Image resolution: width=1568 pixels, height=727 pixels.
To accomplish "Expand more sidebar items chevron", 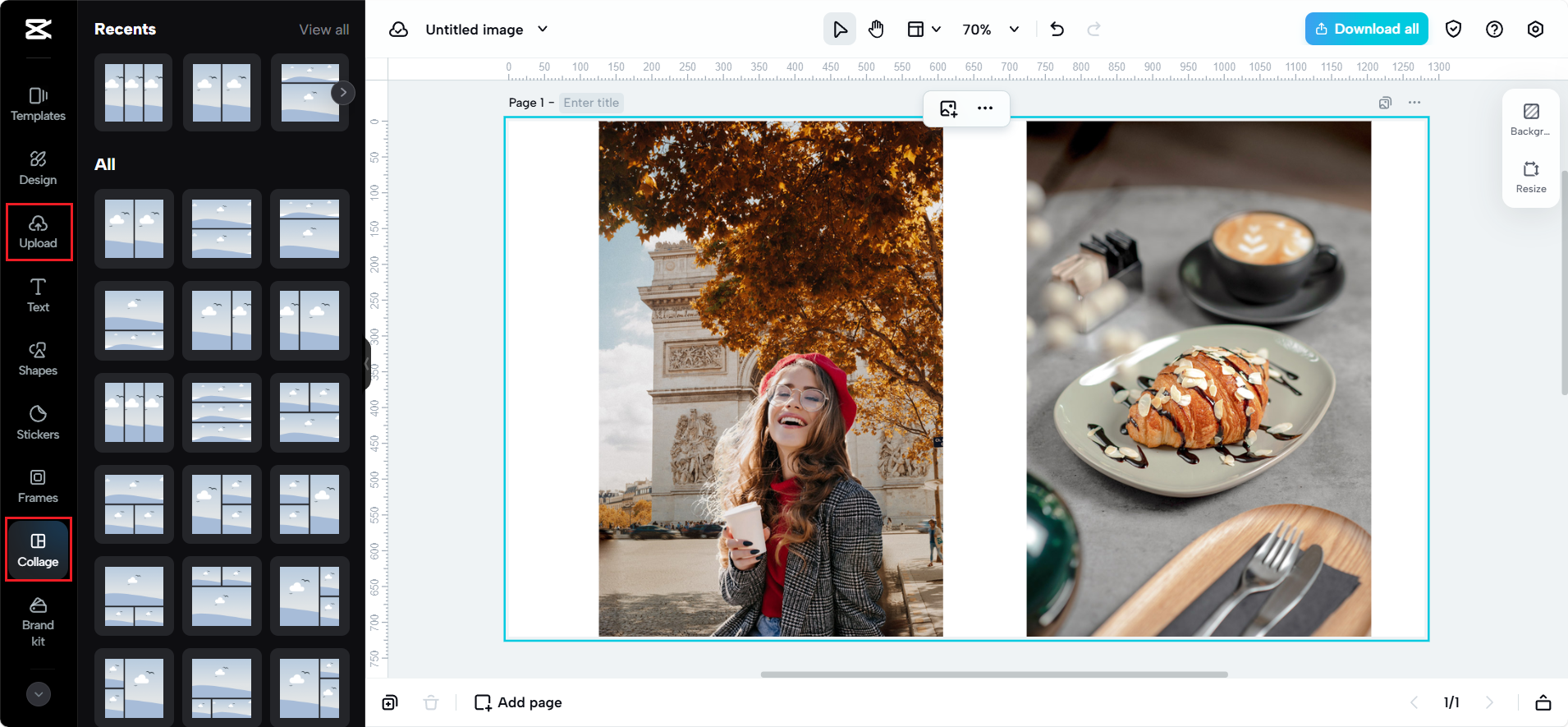I will [39, 694].
